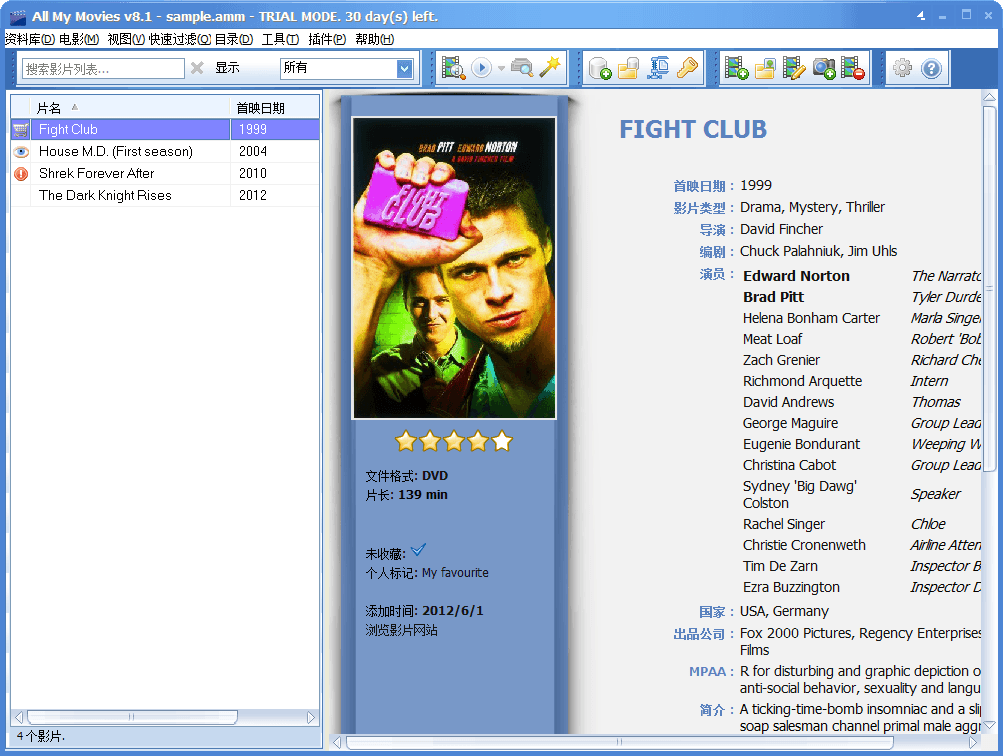This screenshot has width=1003, height=756.
Task: Click the Ezra Buzzington cast name
Action: tap(791, 587)
